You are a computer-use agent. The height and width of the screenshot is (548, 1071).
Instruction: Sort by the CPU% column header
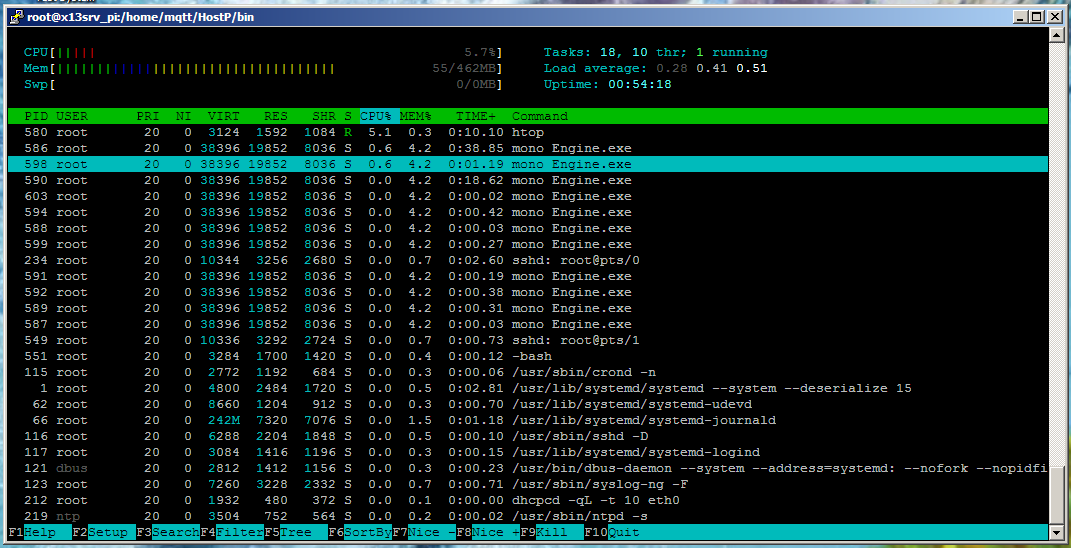pyautogui.click(x=379, y=116)
